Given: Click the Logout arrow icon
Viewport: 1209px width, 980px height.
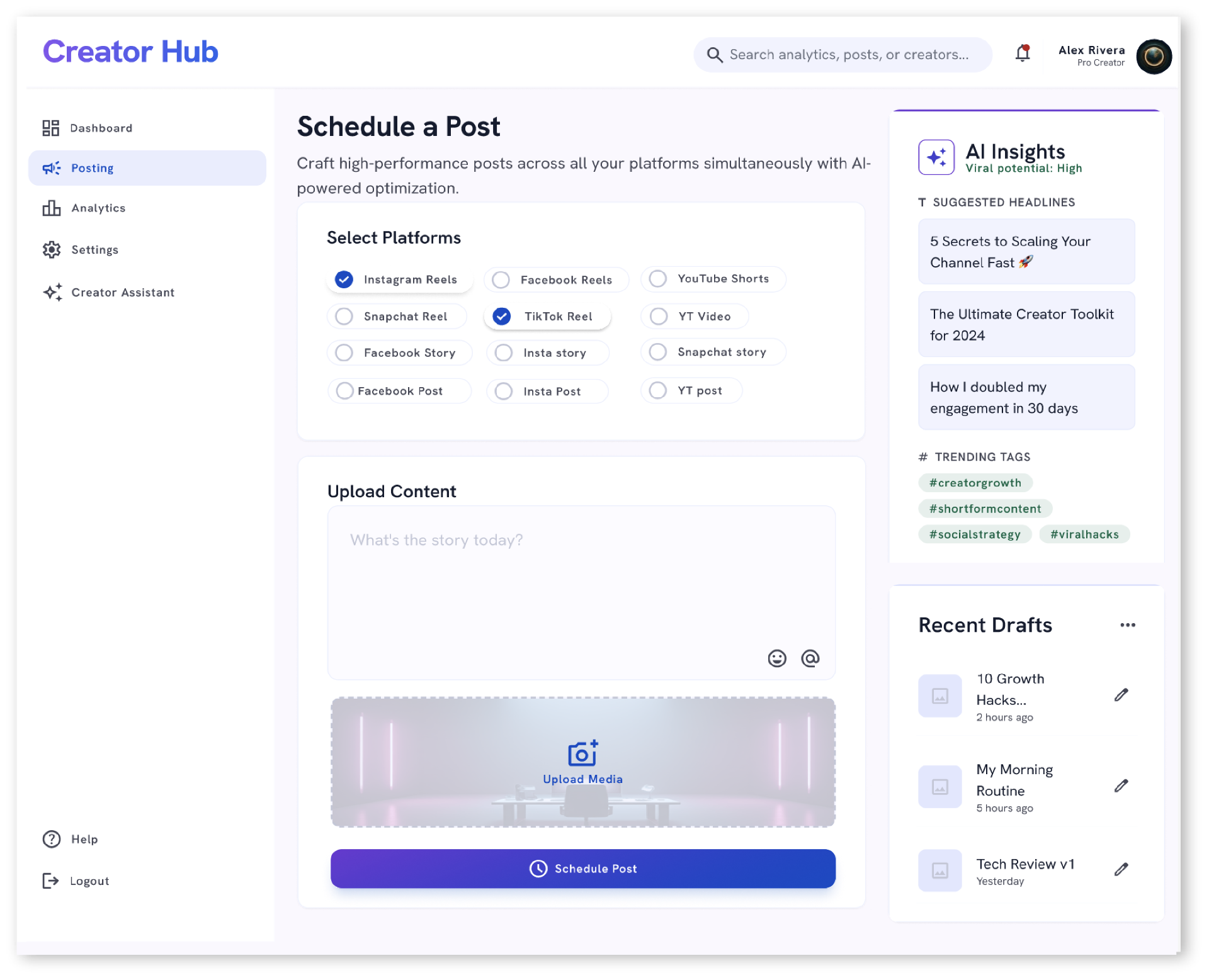Looking at the screenshot, I should coord(51,881).
